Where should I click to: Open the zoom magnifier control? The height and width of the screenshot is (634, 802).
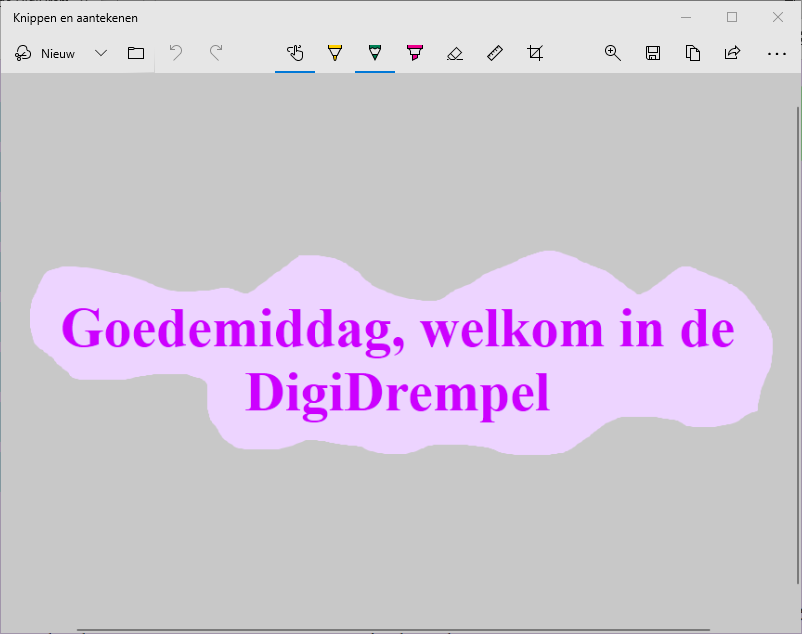[x=613, y=53]
